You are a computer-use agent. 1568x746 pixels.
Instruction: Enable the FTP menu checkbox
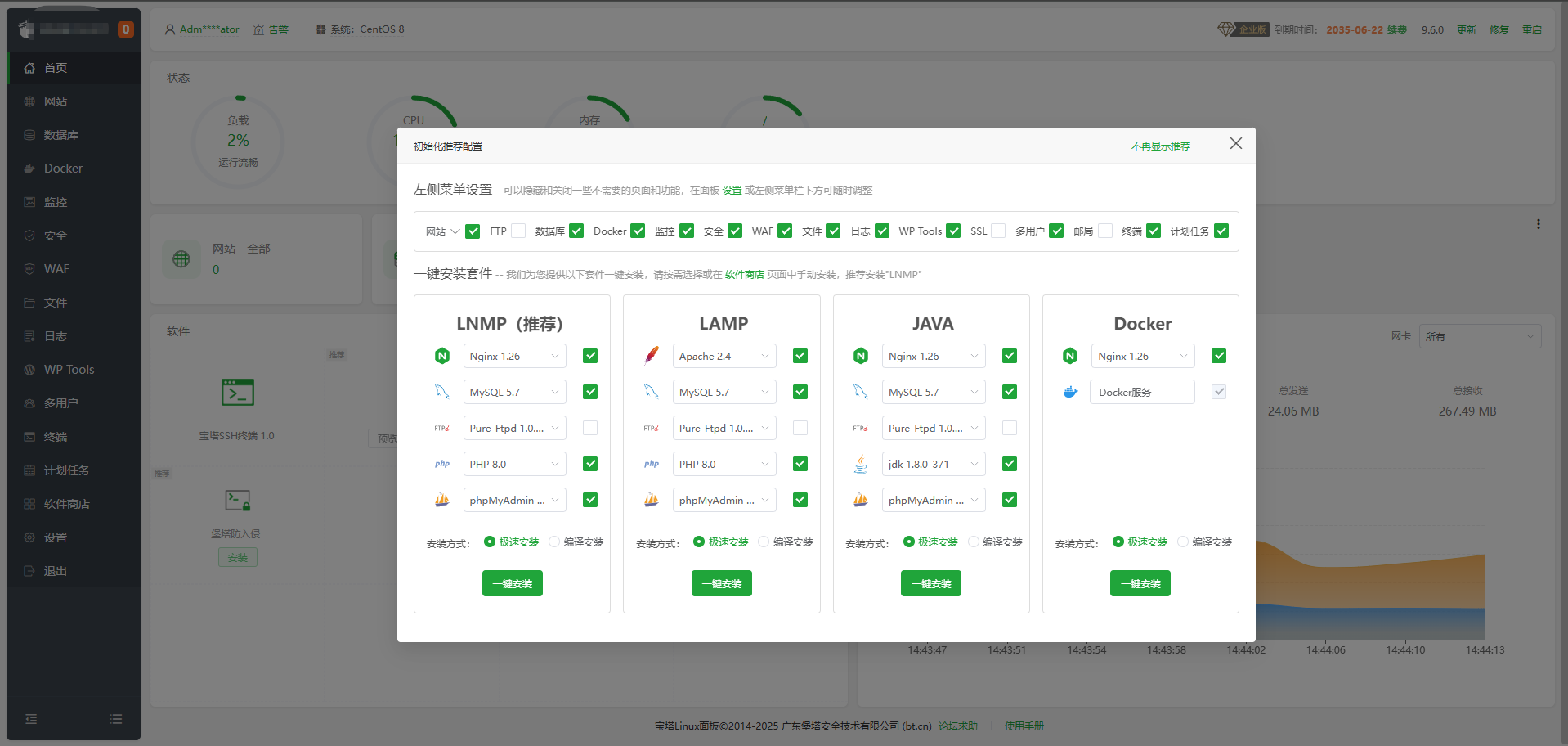pos(518,231)
